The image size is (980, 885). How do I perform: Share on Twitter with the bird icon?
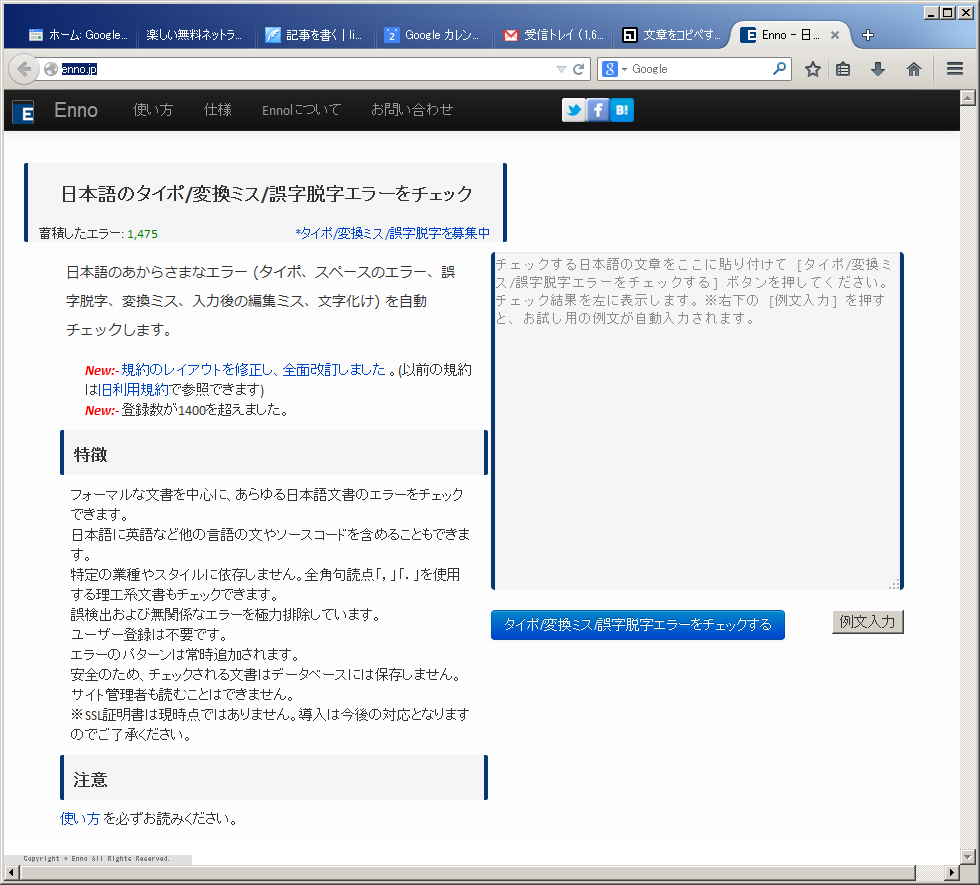point(574,110)
